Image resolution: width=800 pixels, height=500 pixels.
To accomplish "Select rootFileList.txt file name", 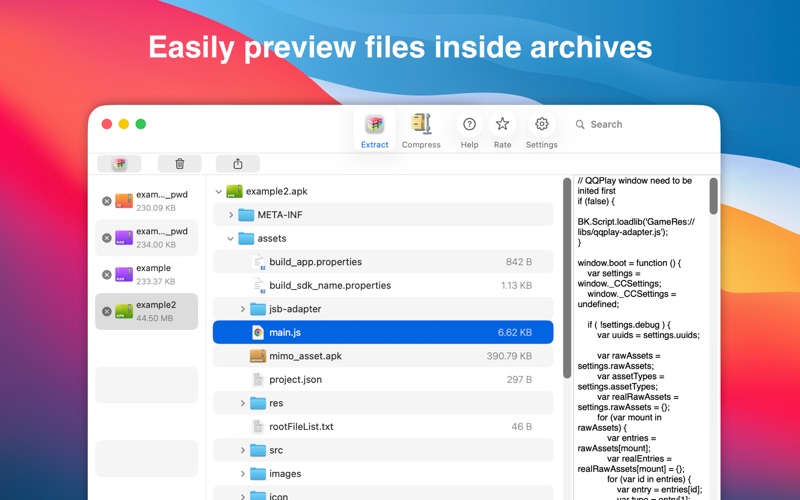I will (301, 426).
